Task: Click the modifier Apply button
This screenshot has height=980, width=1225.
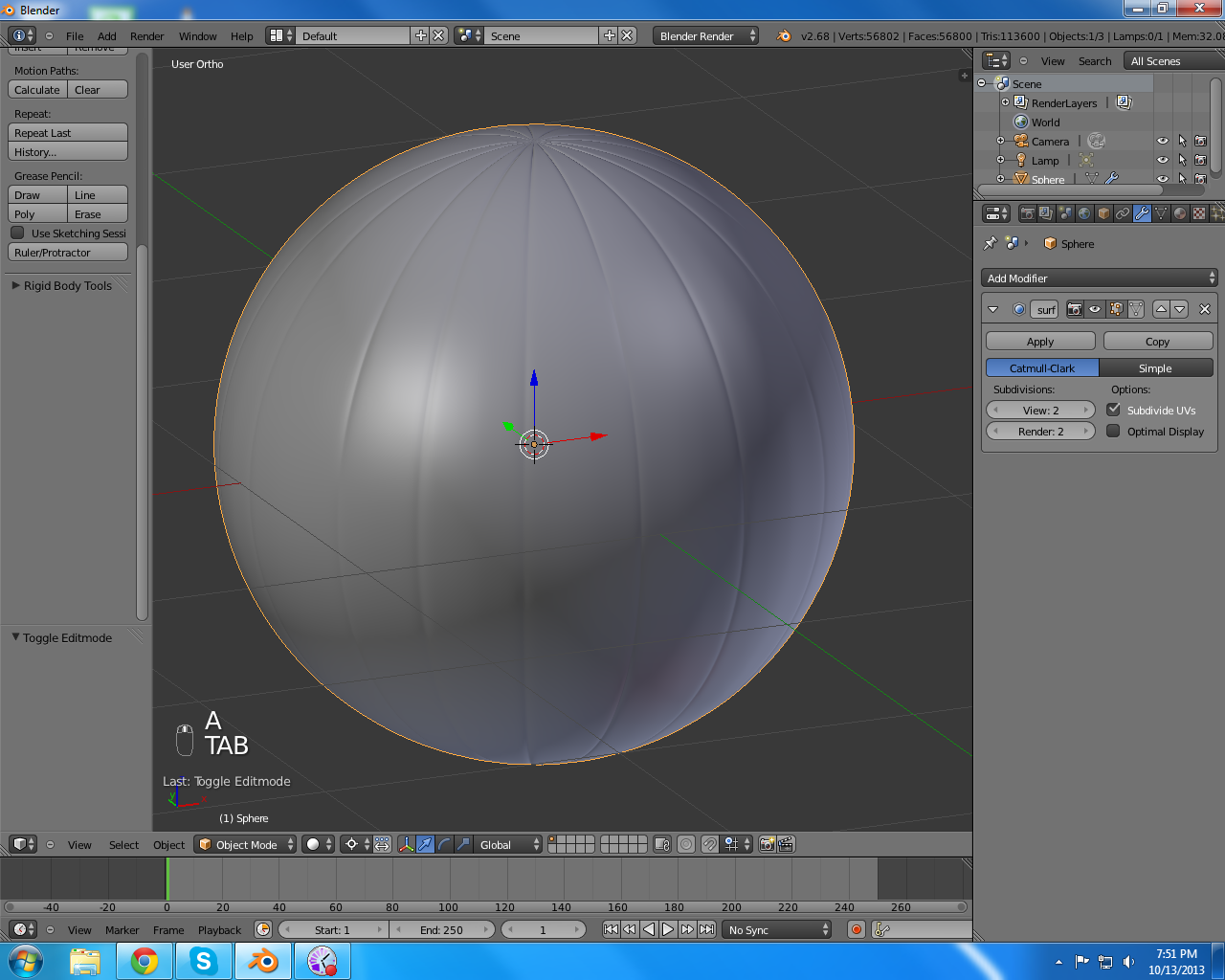Action: (1040, 341)
